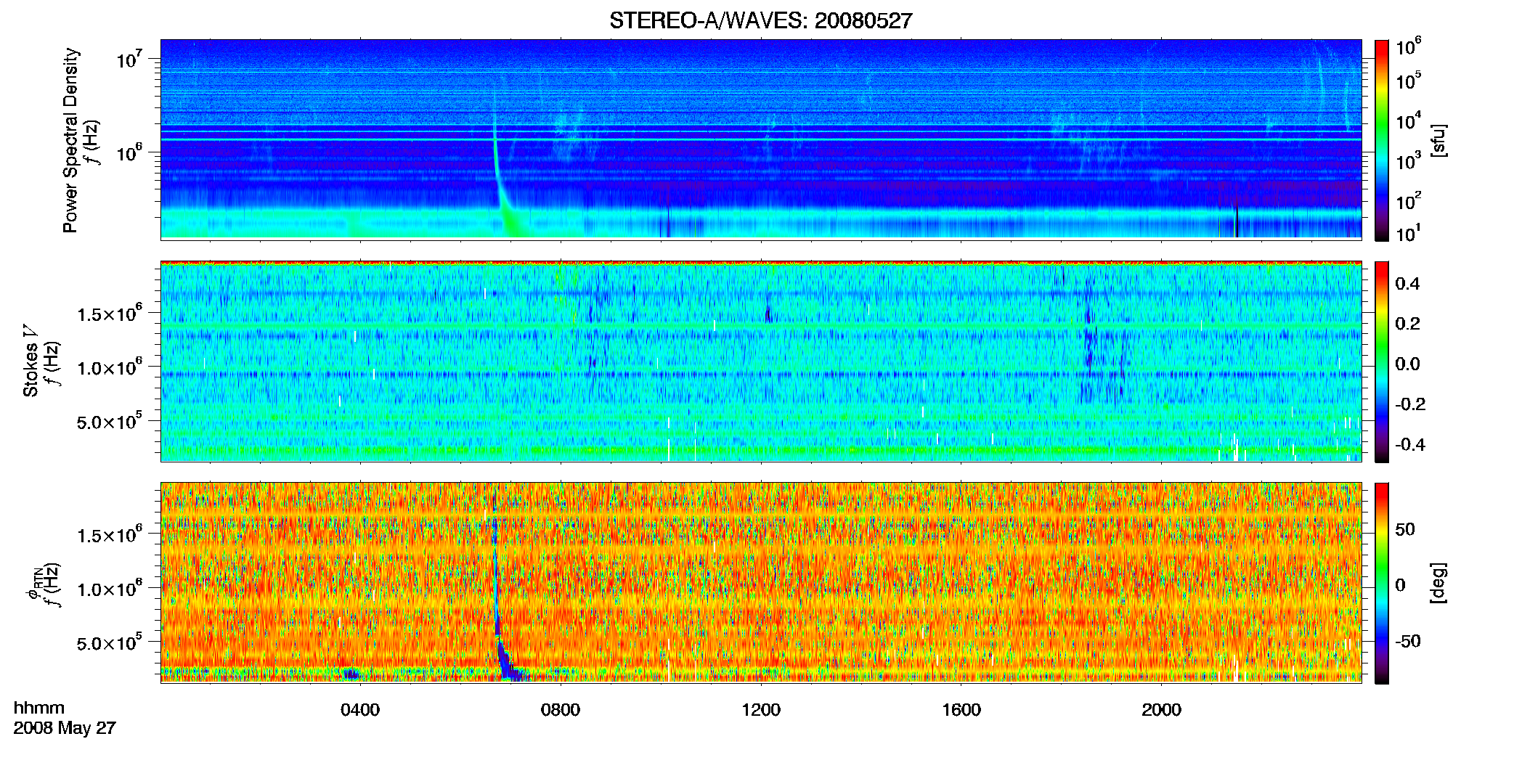
Task: Click the 10^7 frequency tick of the power panel
Action: [x=129, y=59]
